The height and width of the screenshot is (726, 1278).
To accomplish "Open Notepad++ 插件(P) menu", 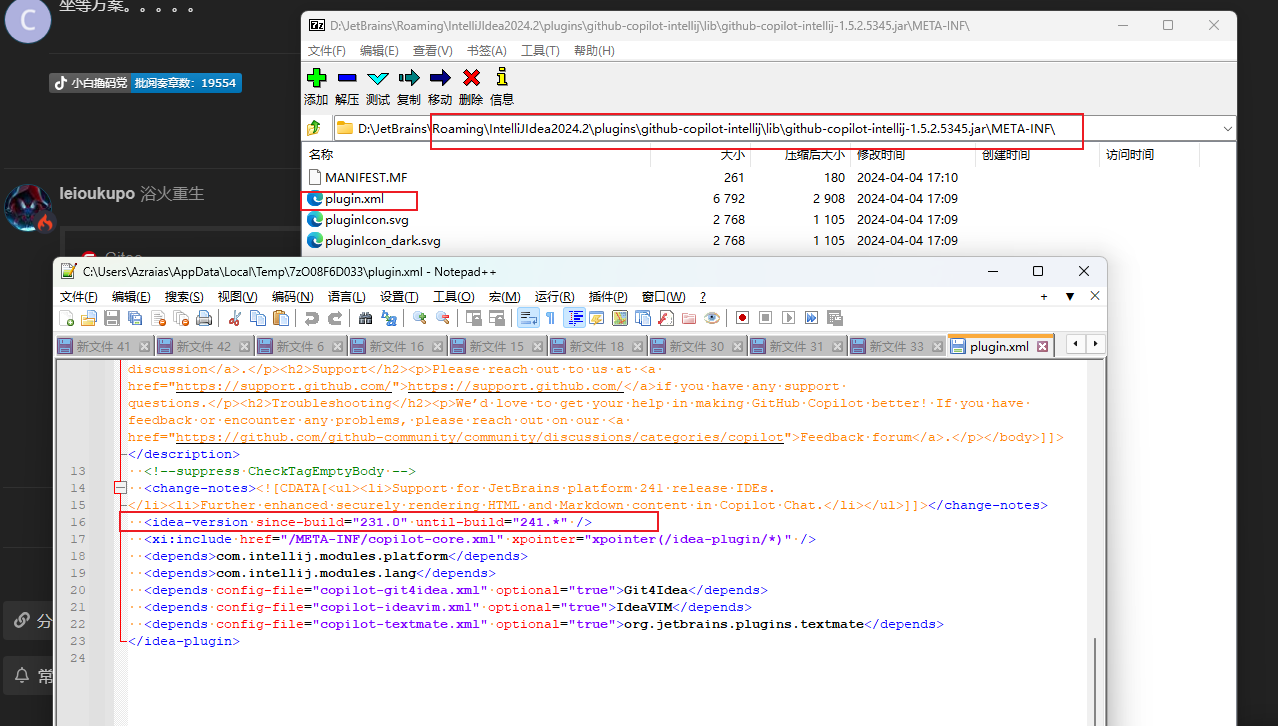I will pyautogui.click(x=608, y=297).
